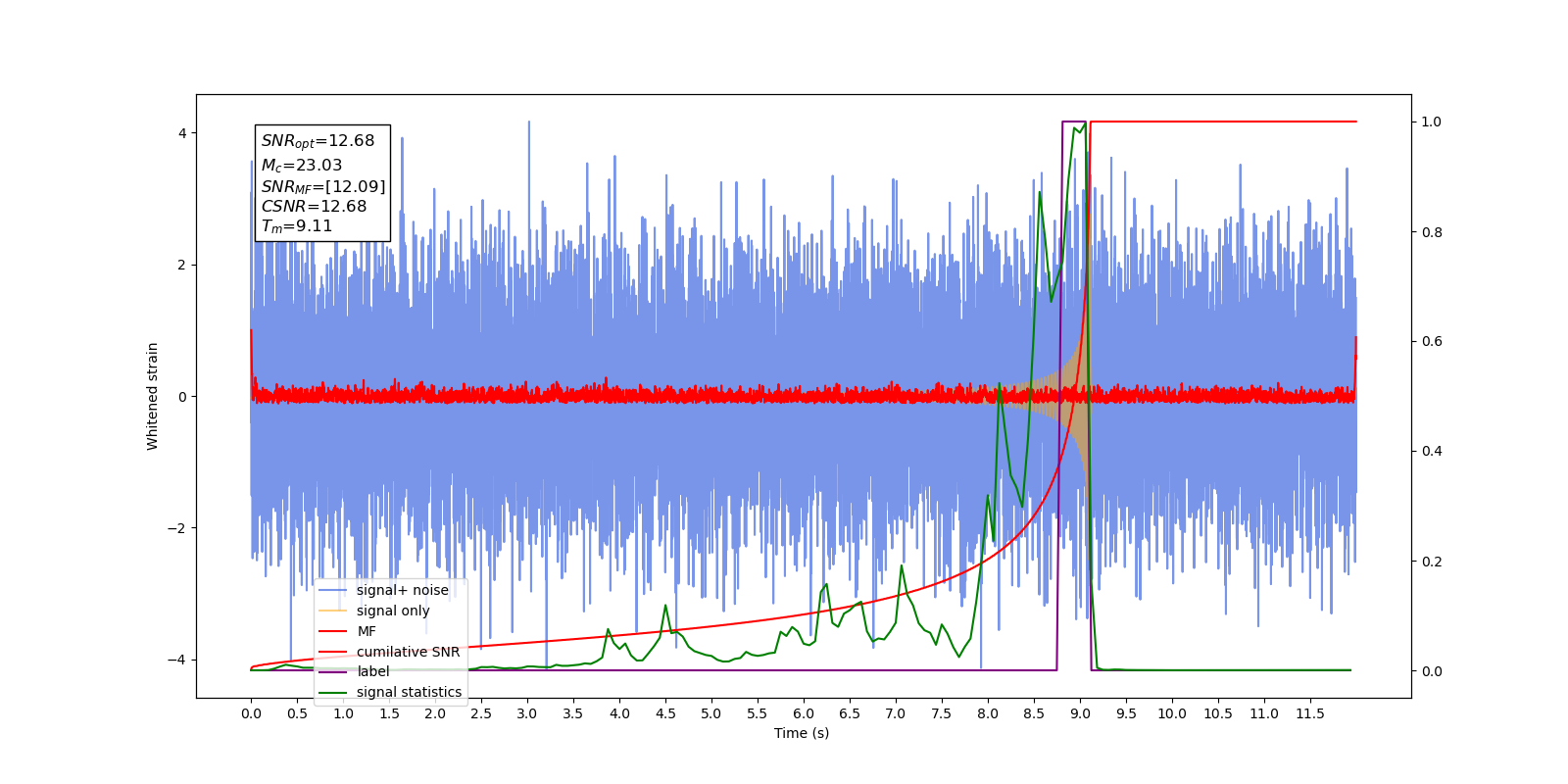Click the 'signal only' legend entry
Viewport: 1568px width, 784px height.
(393, 611)
